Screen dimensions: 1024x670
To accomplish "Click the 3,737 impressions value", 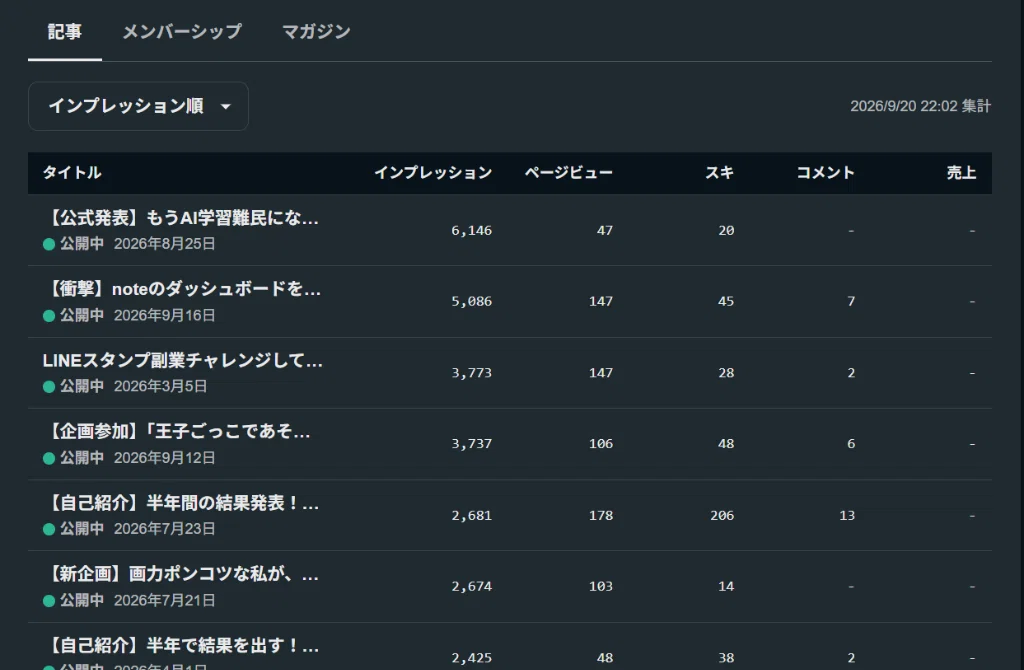I will coord(472,444).
